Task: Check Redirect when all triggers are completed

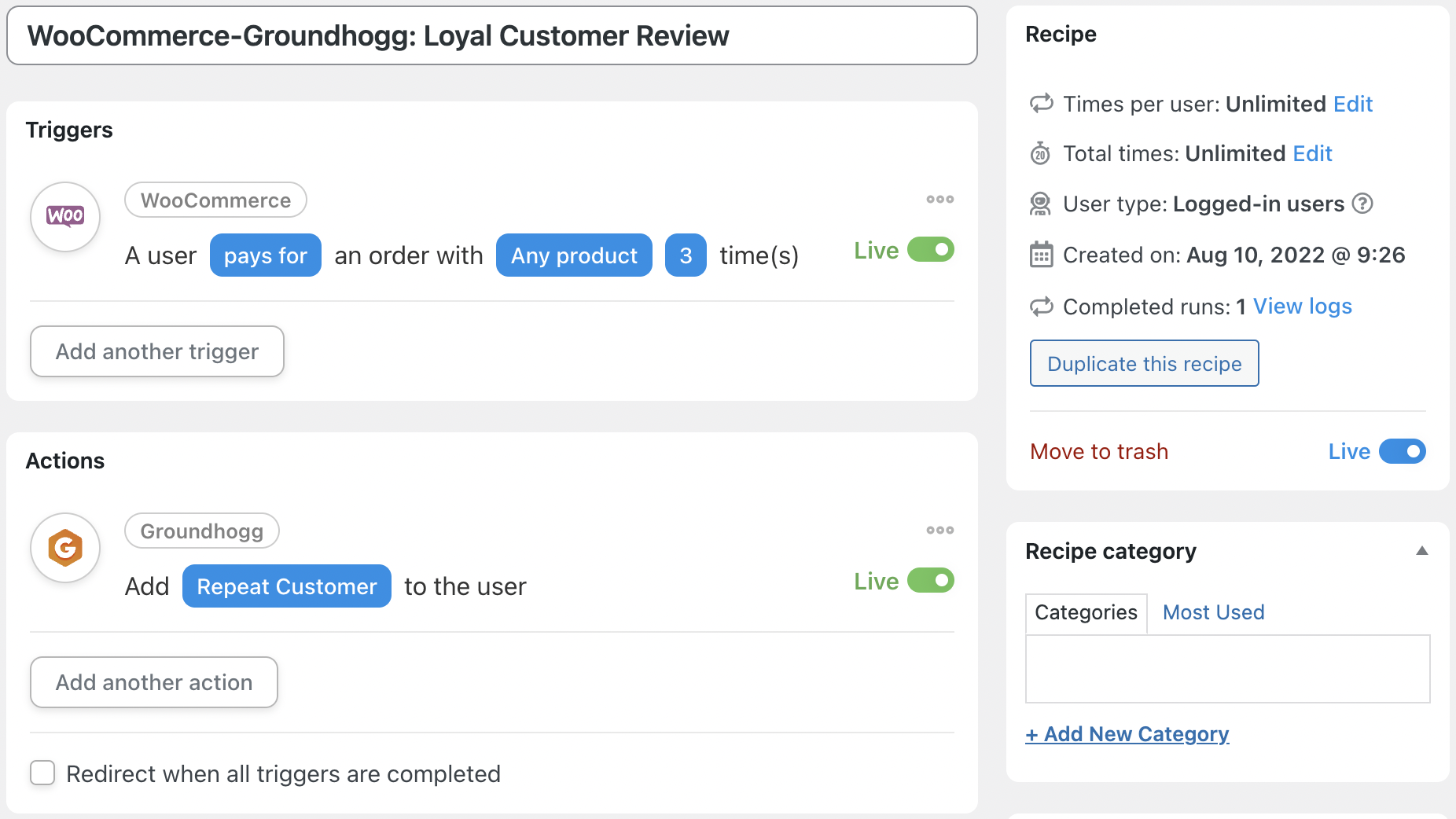Action: [42, 773]
